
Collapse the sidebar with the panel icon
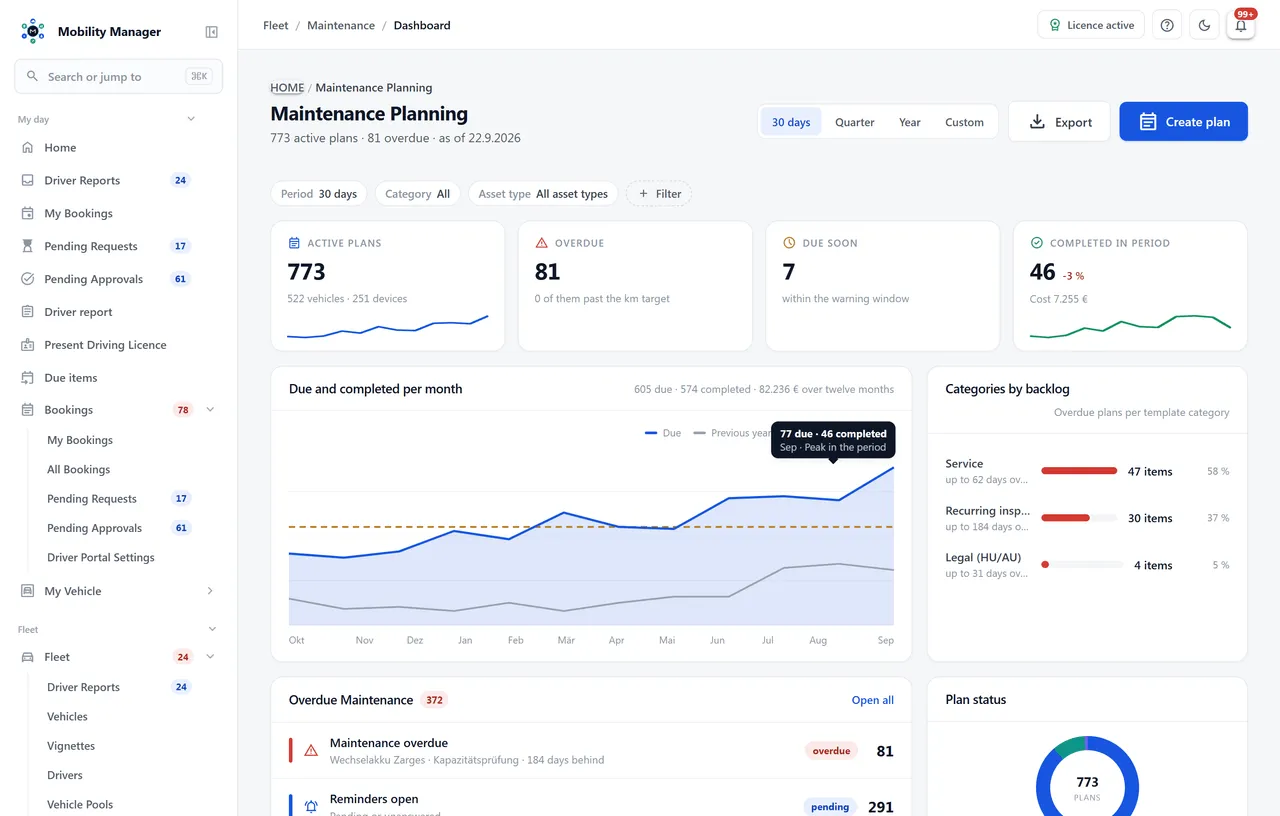(212, 32)
